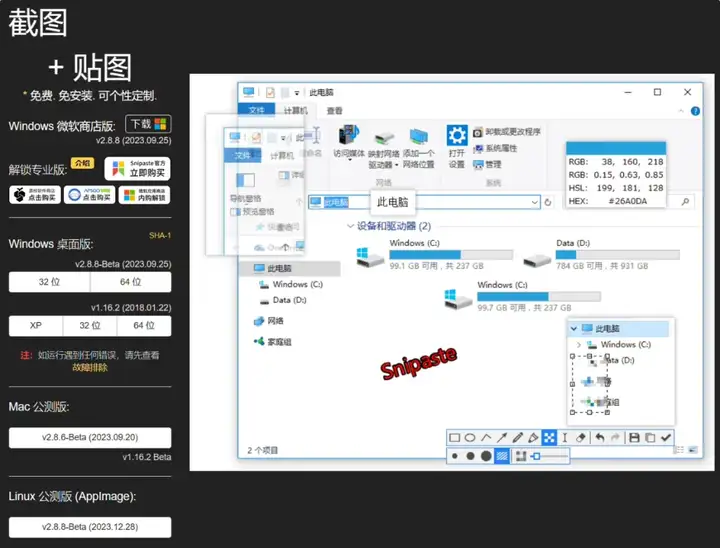Select the pencil tool
Image resolution: width=720 pixels, height=548 pixels.
[518, 438]
